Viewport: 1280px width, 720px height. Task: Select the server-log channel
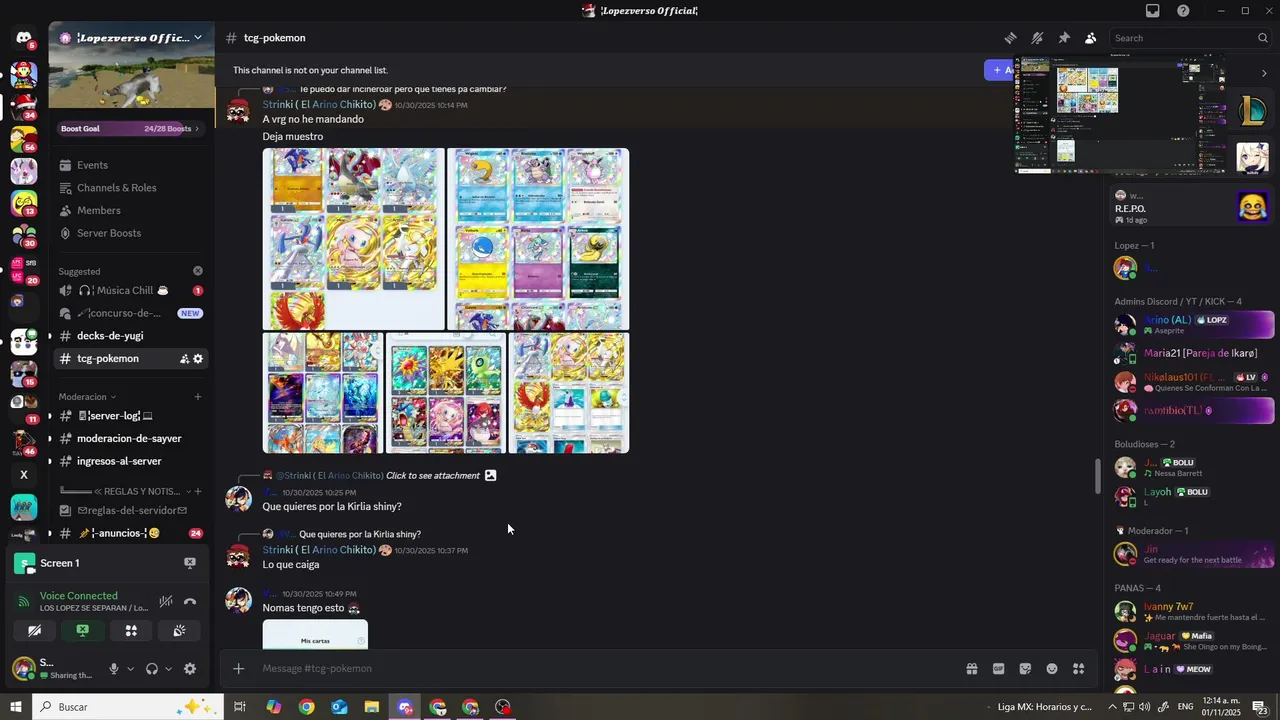pos(131,416)
